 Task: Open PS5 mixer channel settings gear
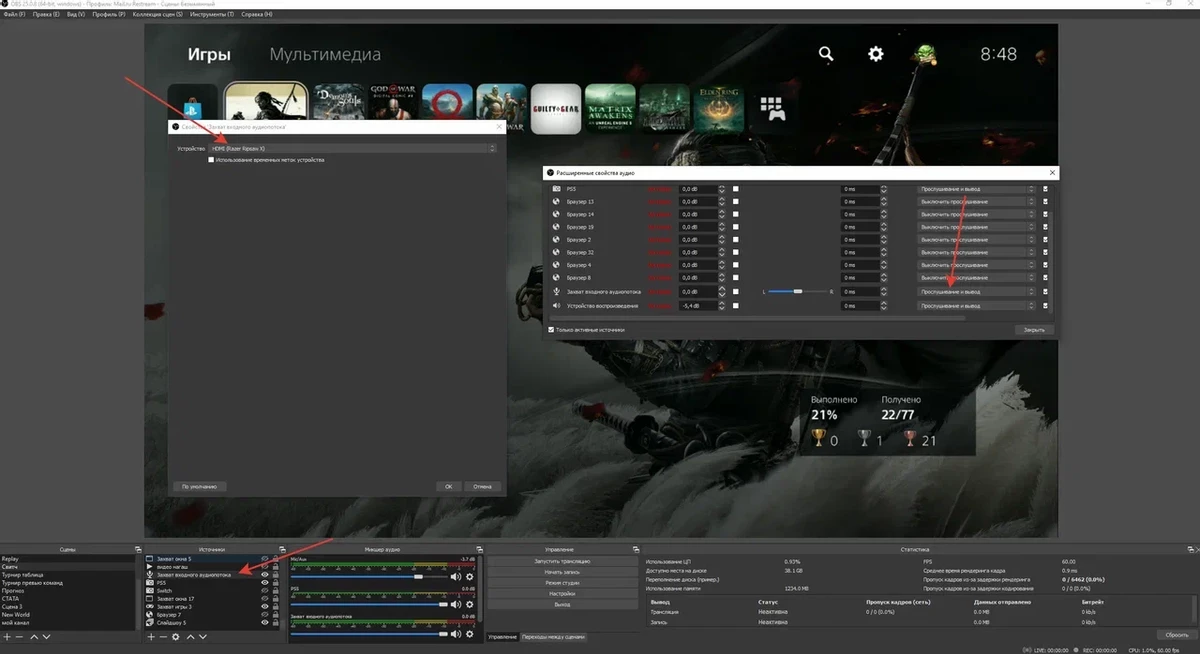470,605
